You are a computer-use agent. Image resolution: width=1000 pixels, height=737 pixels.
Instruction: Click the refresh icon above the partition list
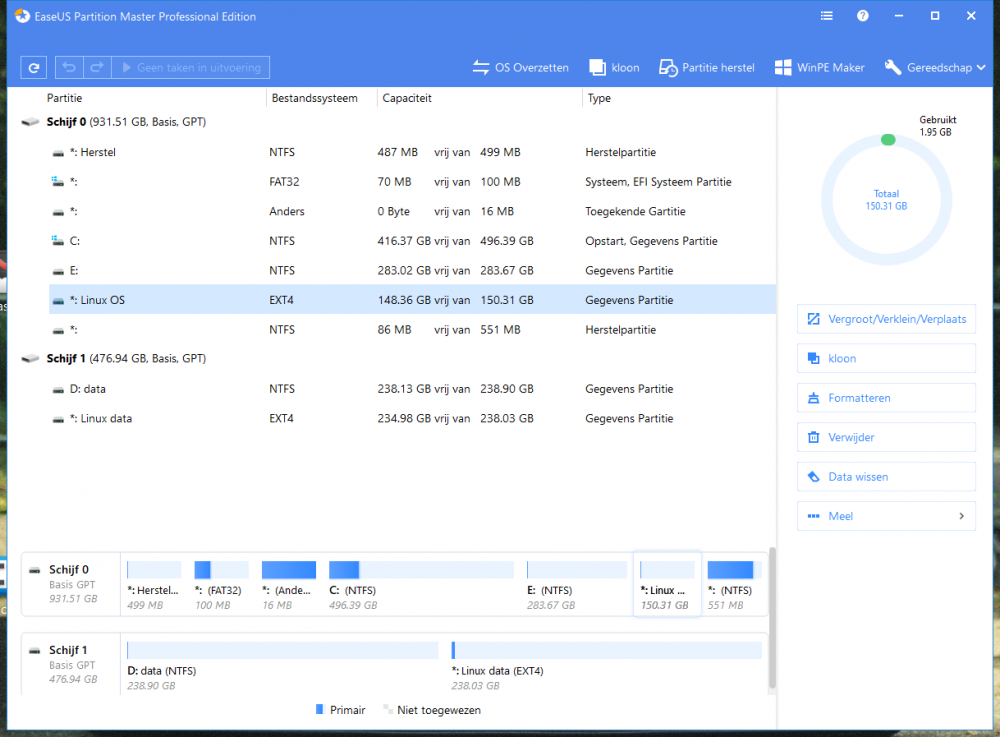click(x=33, y=67)
